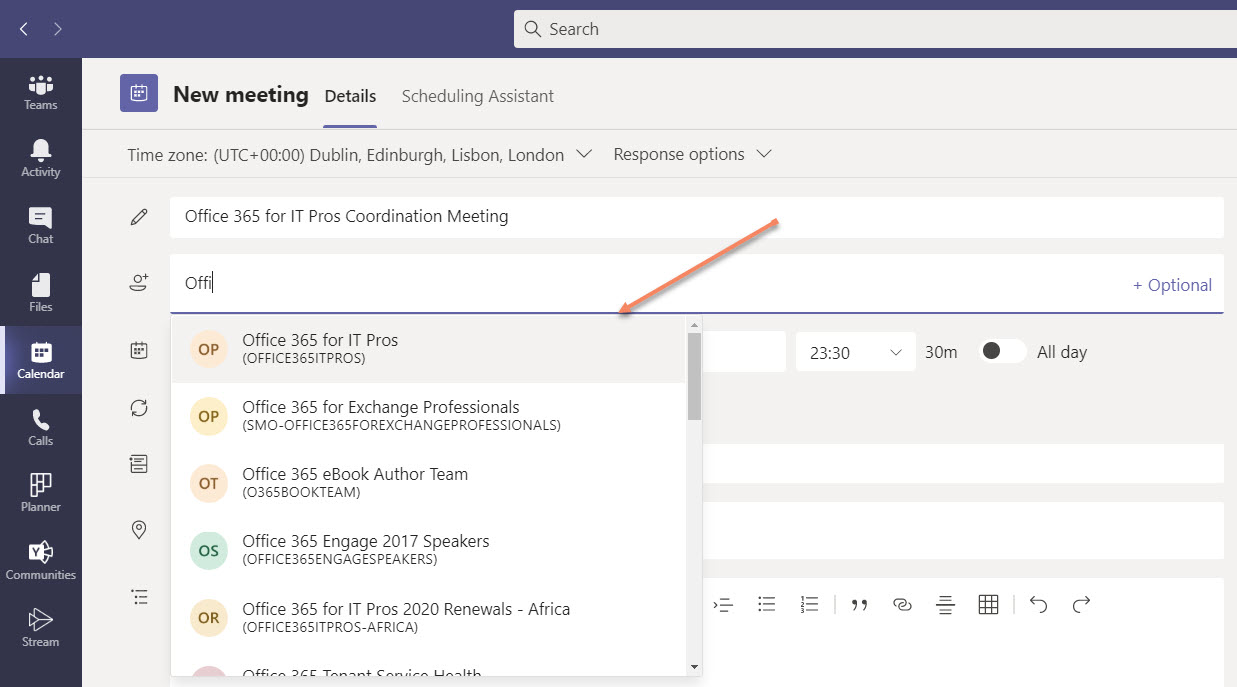Click the location pin icon
This screenshot has width=1237, height=687.
(139, 530)
